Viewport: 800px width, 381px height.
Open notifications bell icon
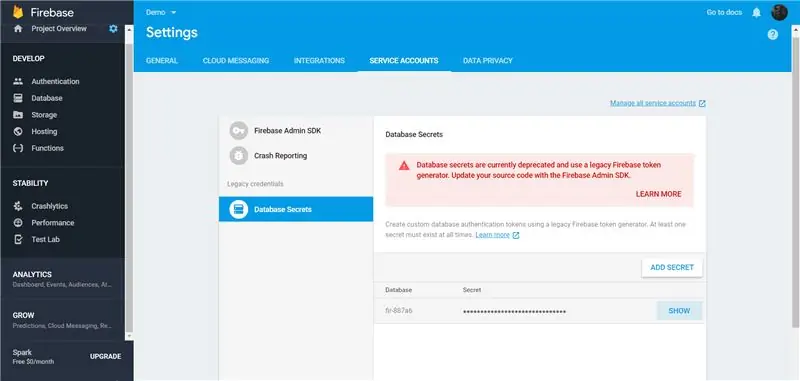coord(757,13)
